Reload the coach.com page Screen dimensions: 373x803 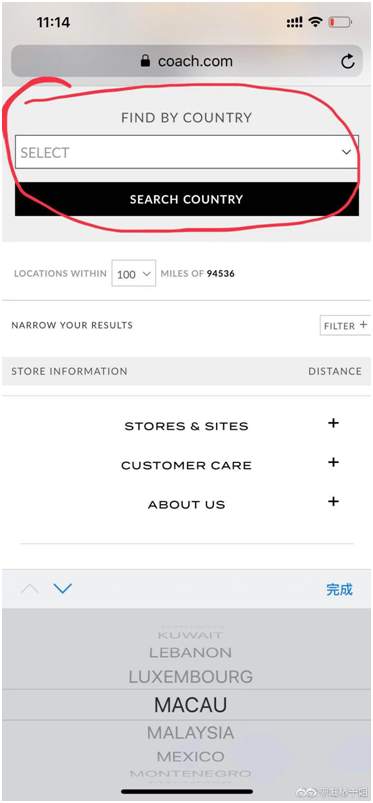click(x=348, y=62)
